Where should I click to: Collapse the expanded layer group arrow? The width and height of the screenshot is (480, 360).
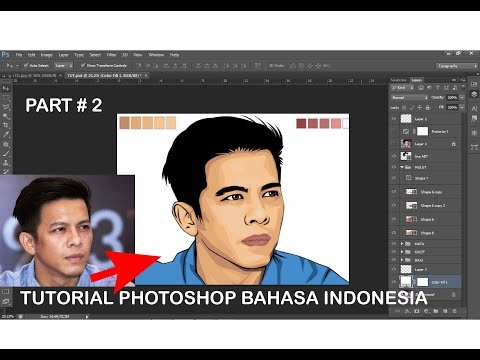pyautogui.click(x=402, y=167)
